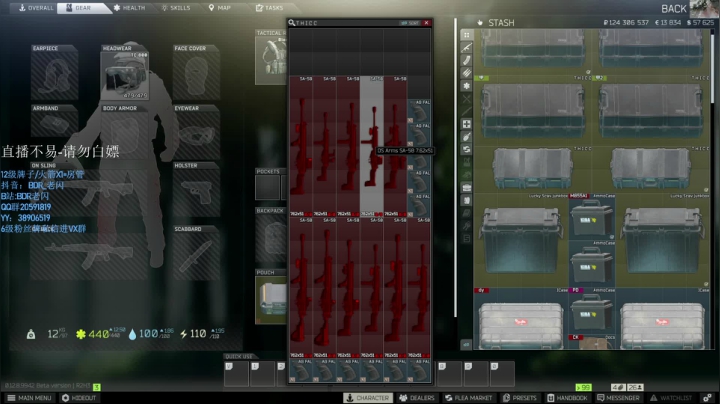Open the Handbook
This screenshot has width=720, height=404.
(x=568, y=398)
